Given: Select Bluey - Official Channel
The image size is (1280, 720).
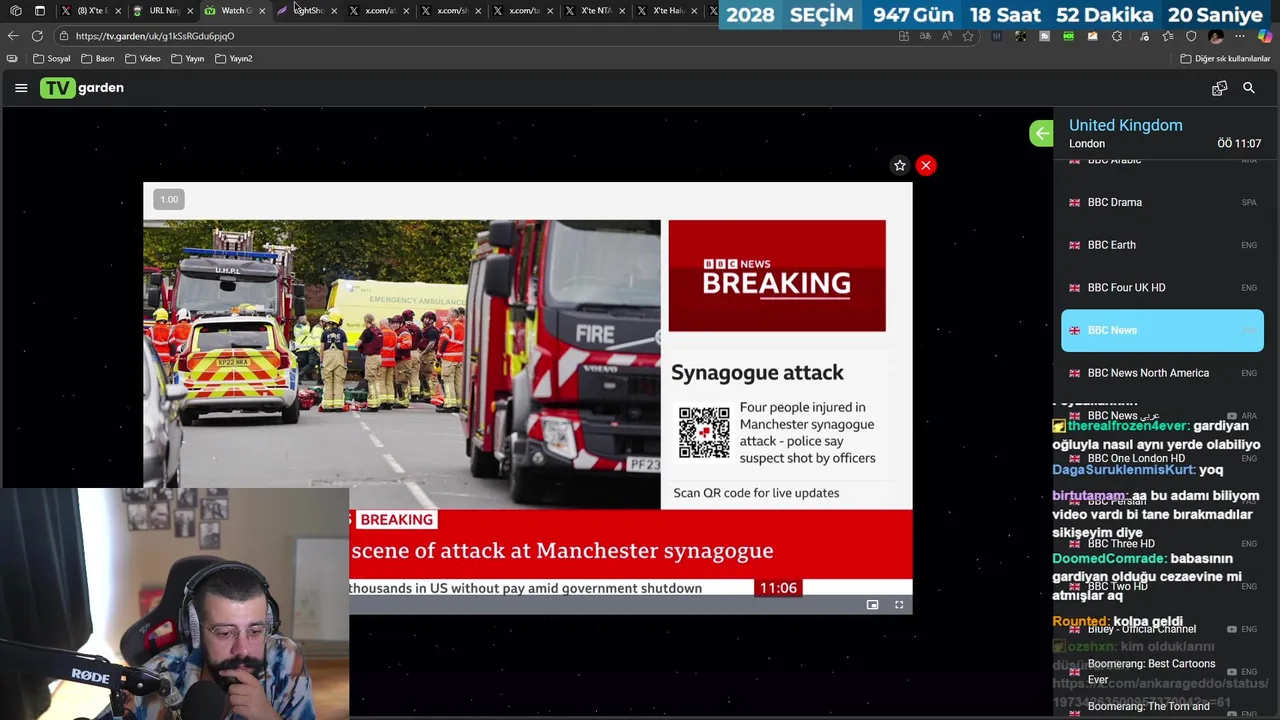Looking at the screenshot, I should coord(1162,629).
